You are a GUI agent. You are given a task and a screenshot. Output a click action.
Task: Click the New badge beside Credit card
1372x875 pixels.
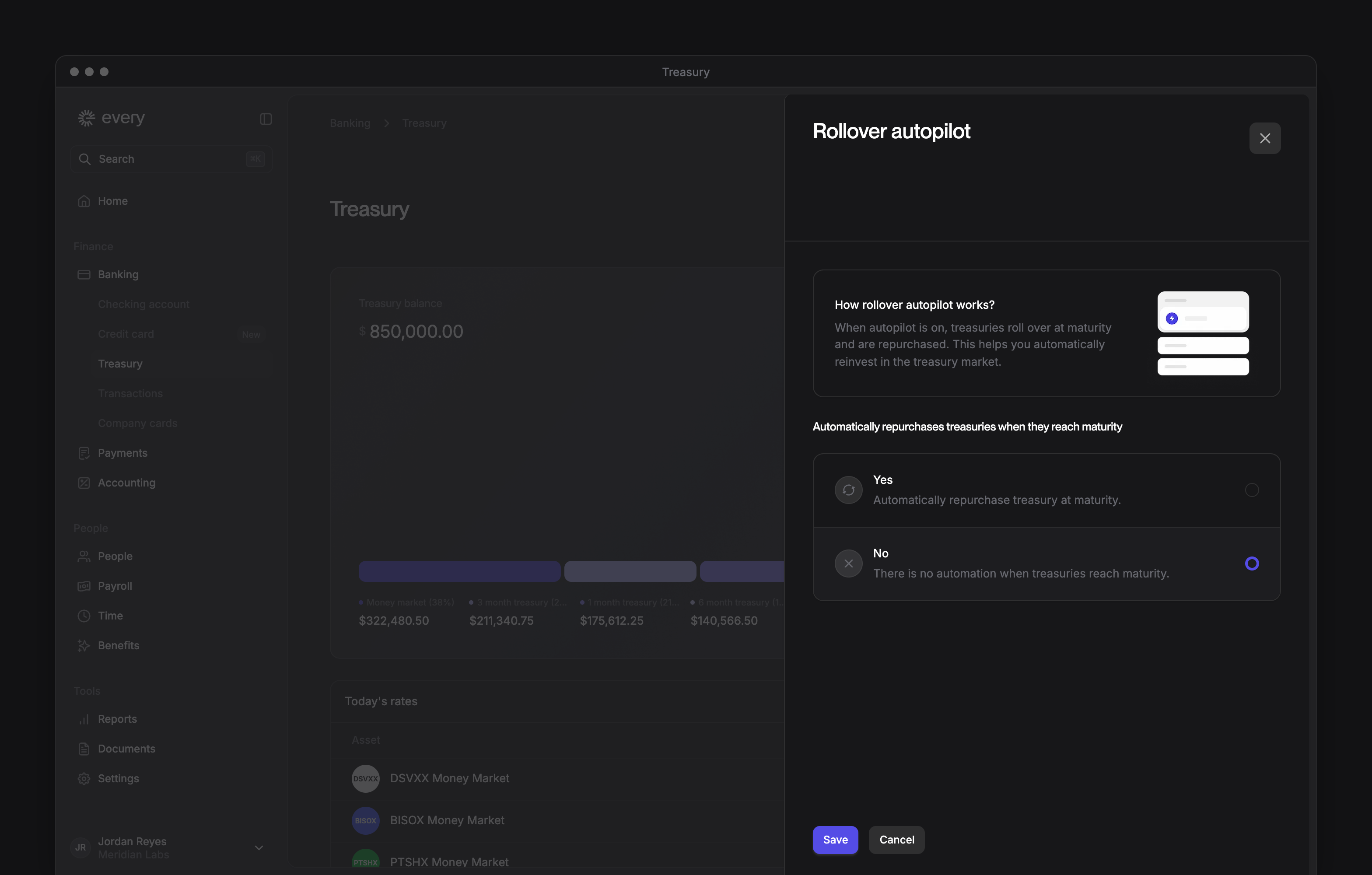pyautogui.click(x=251, y=334)
